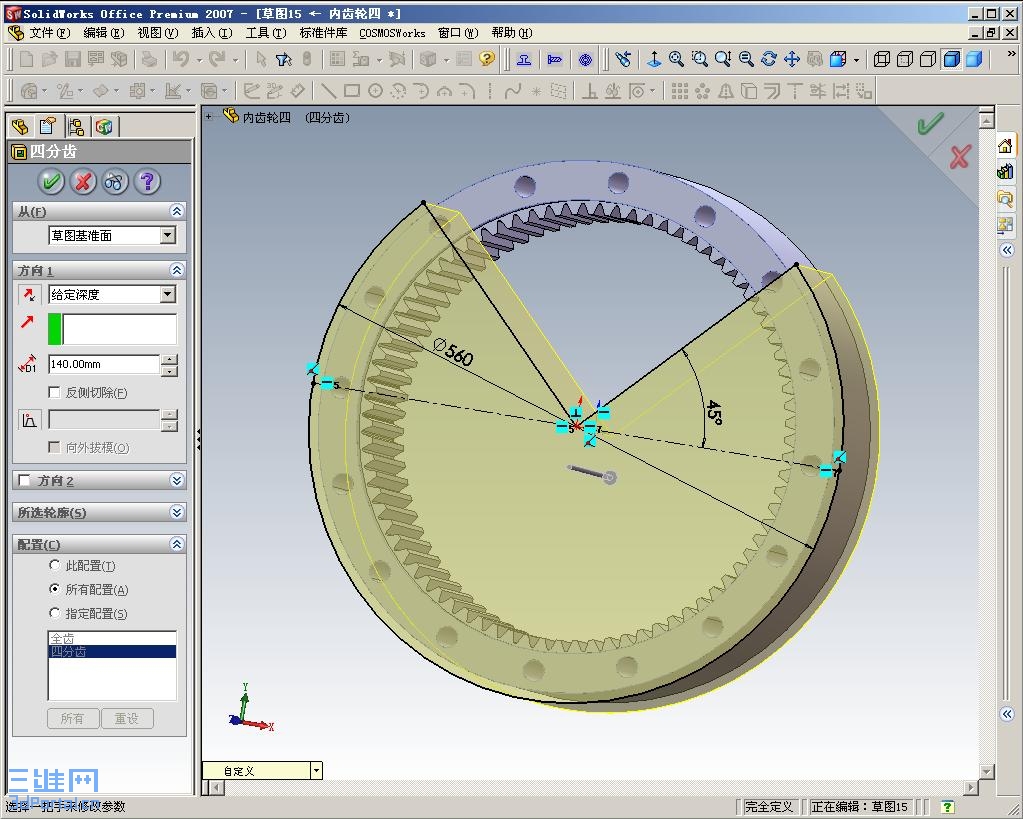Click the Standard Views cube icon
Viewport: 1023px width, 819px height.
(838, 59)
